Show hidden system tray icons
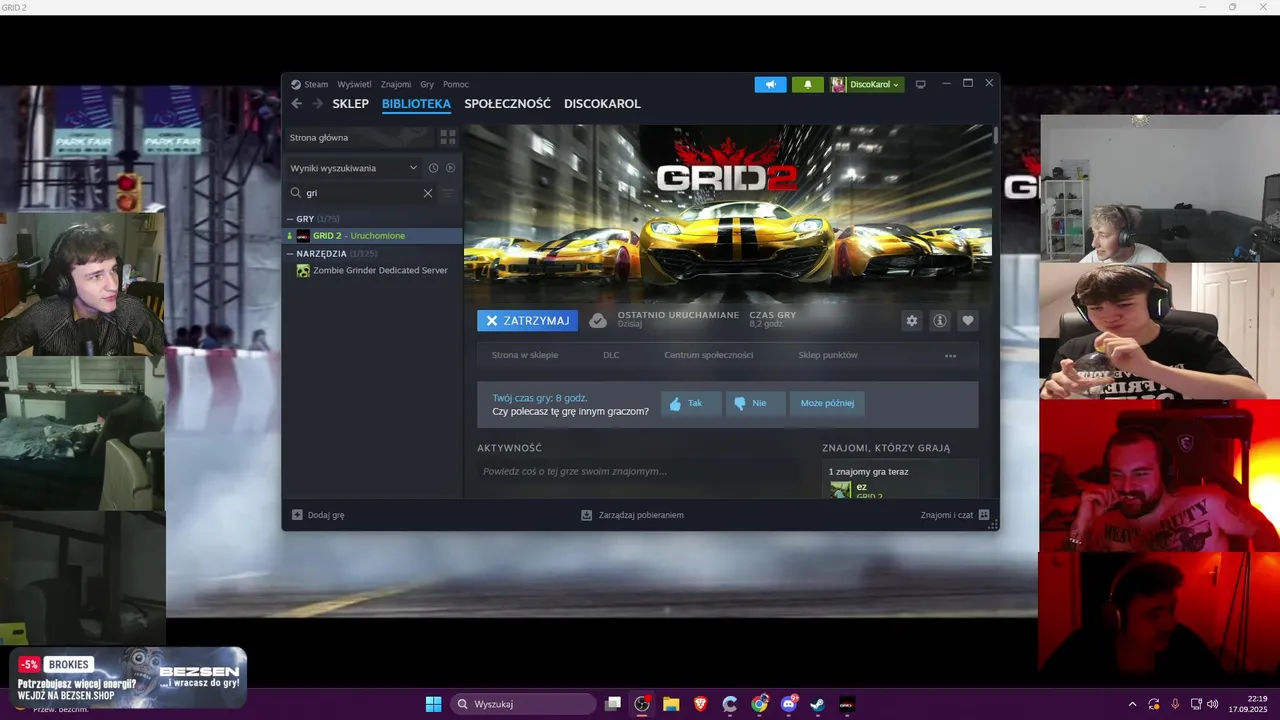This screenshot has width=1280, height=720. [1132, 704]
